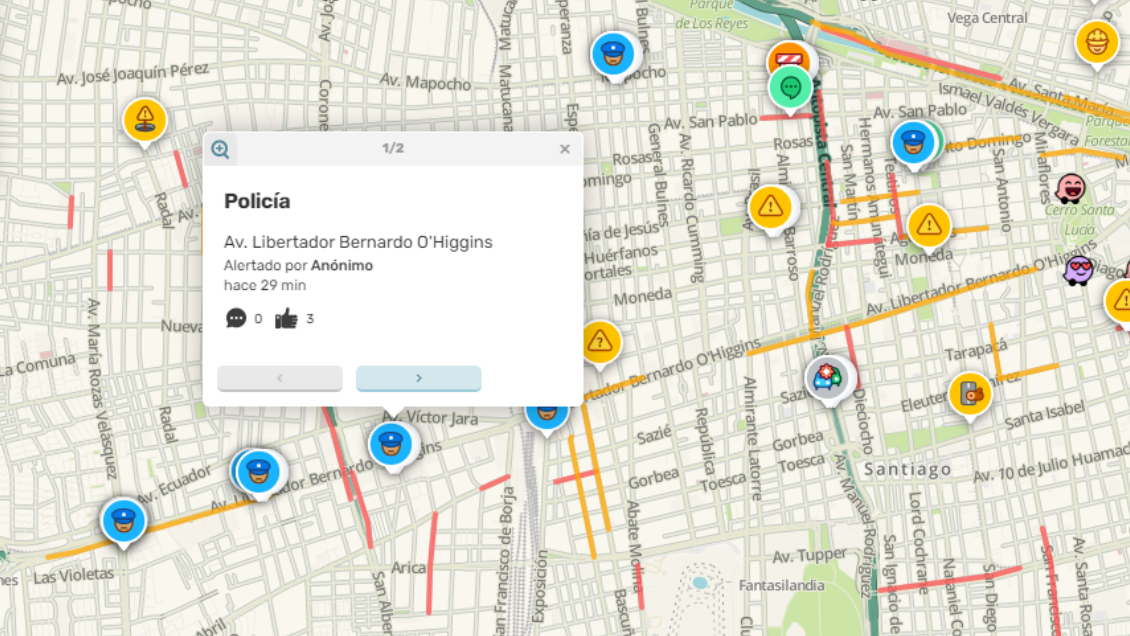Close the Policía report card
The image size is (1130, 636).
564,148
